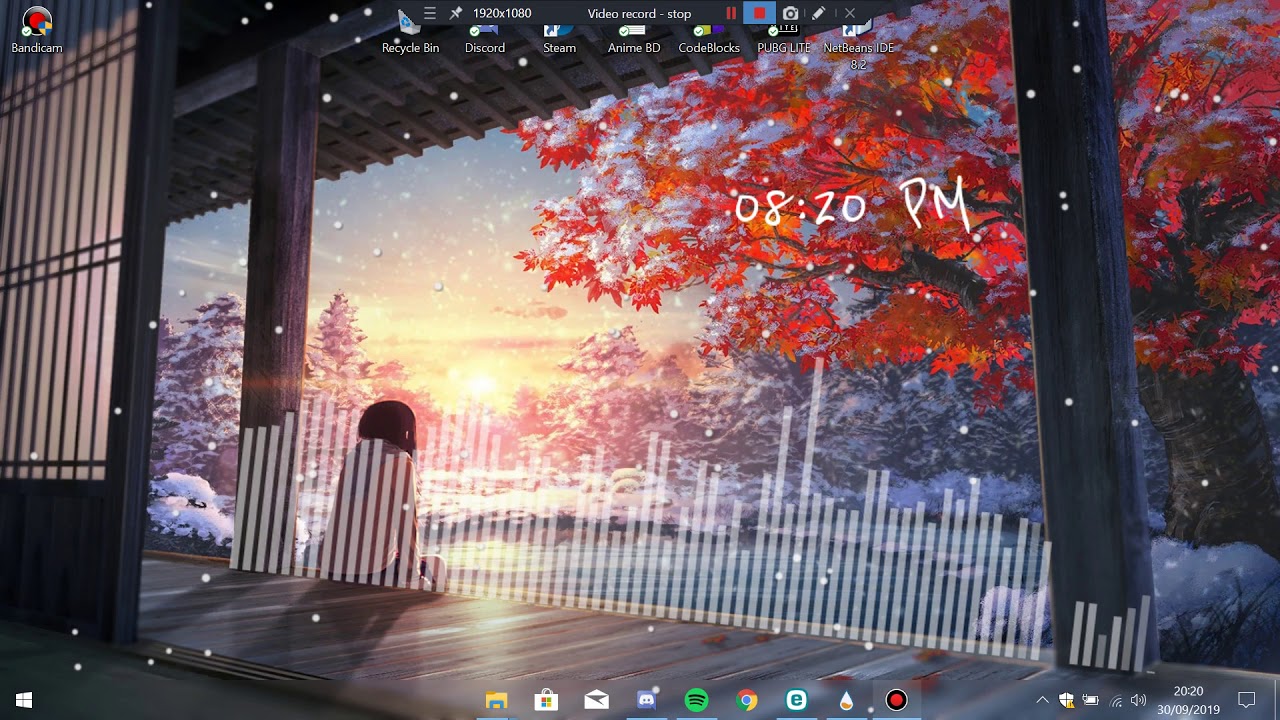Activate the pencil drawing tool in the recording bar

(818, 13)
